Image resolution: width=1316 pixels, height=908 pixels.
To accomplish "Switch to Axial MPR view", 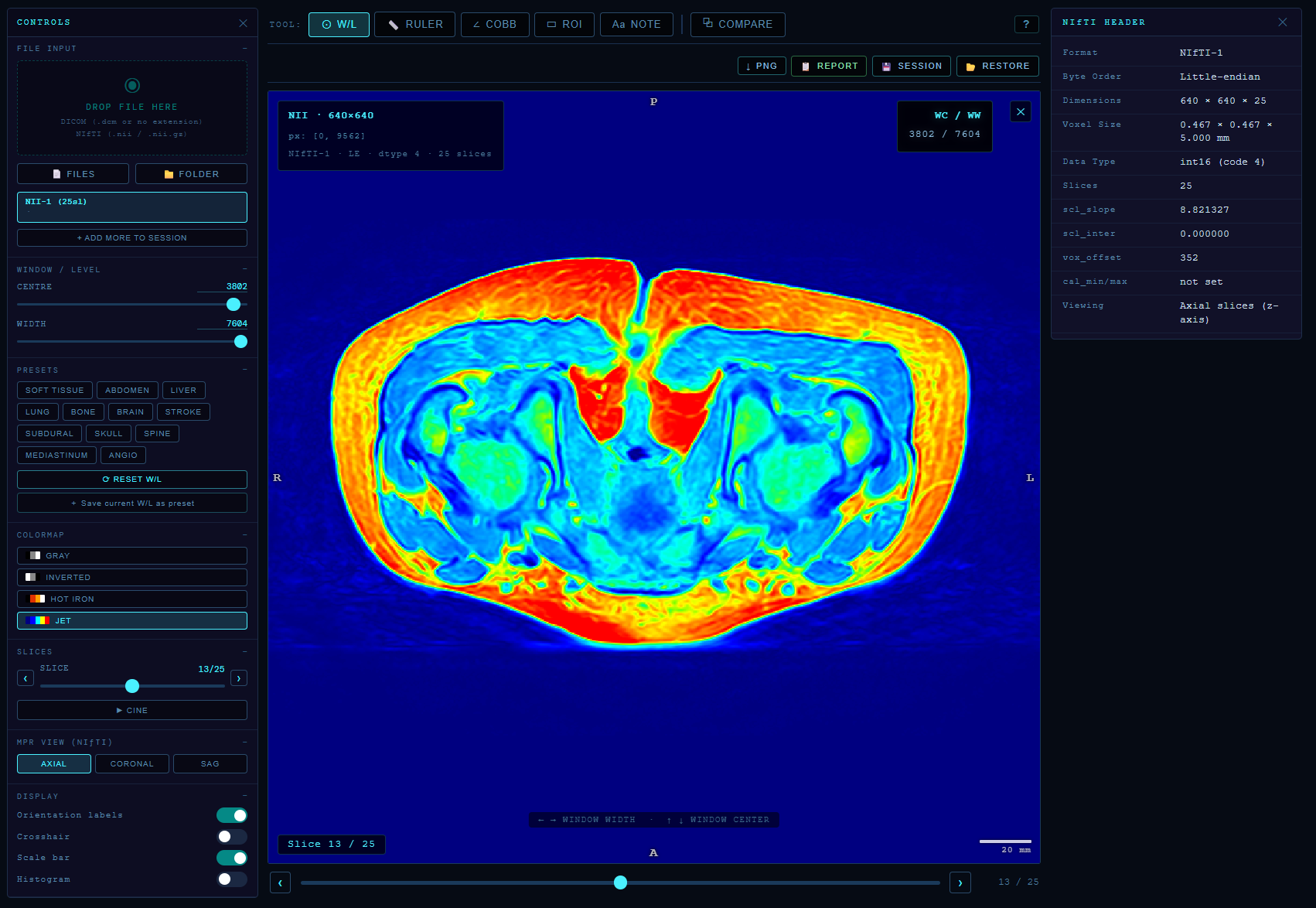I will tap(54, 764).
